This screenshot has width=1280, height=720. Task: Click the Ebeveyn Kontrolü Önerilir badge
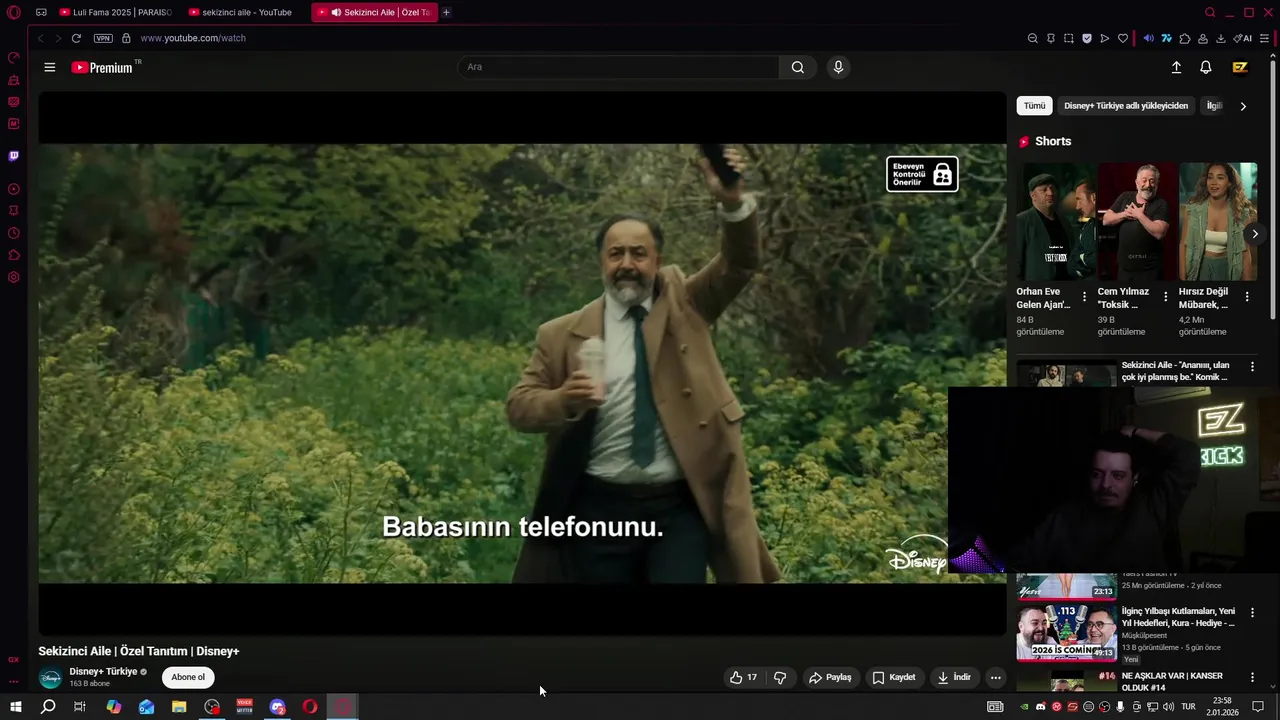[922, 174]
